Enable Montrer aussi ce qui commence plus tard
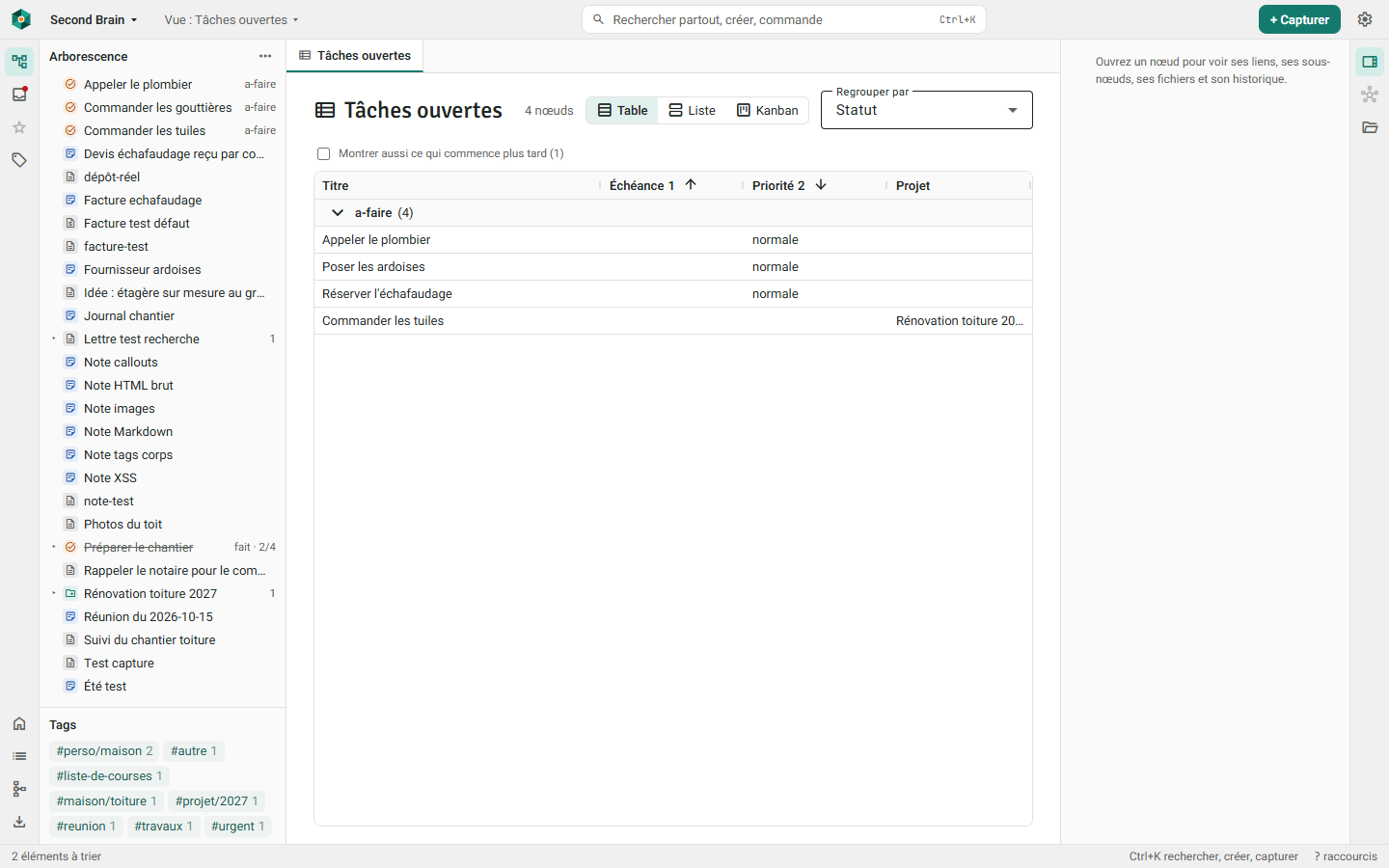The image size is (1389, 868). pyautogui.click(x=324, y=153)
